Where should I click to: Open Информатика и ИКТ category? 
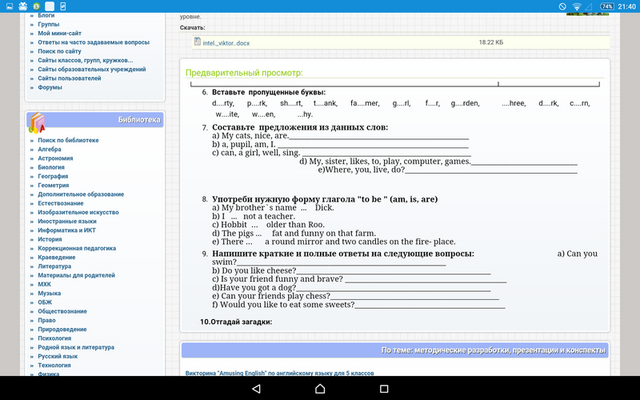(x=67, y=230)
